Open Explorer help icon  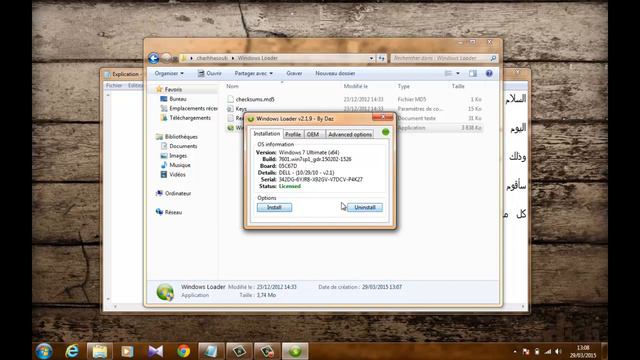[x=489, y=73]
